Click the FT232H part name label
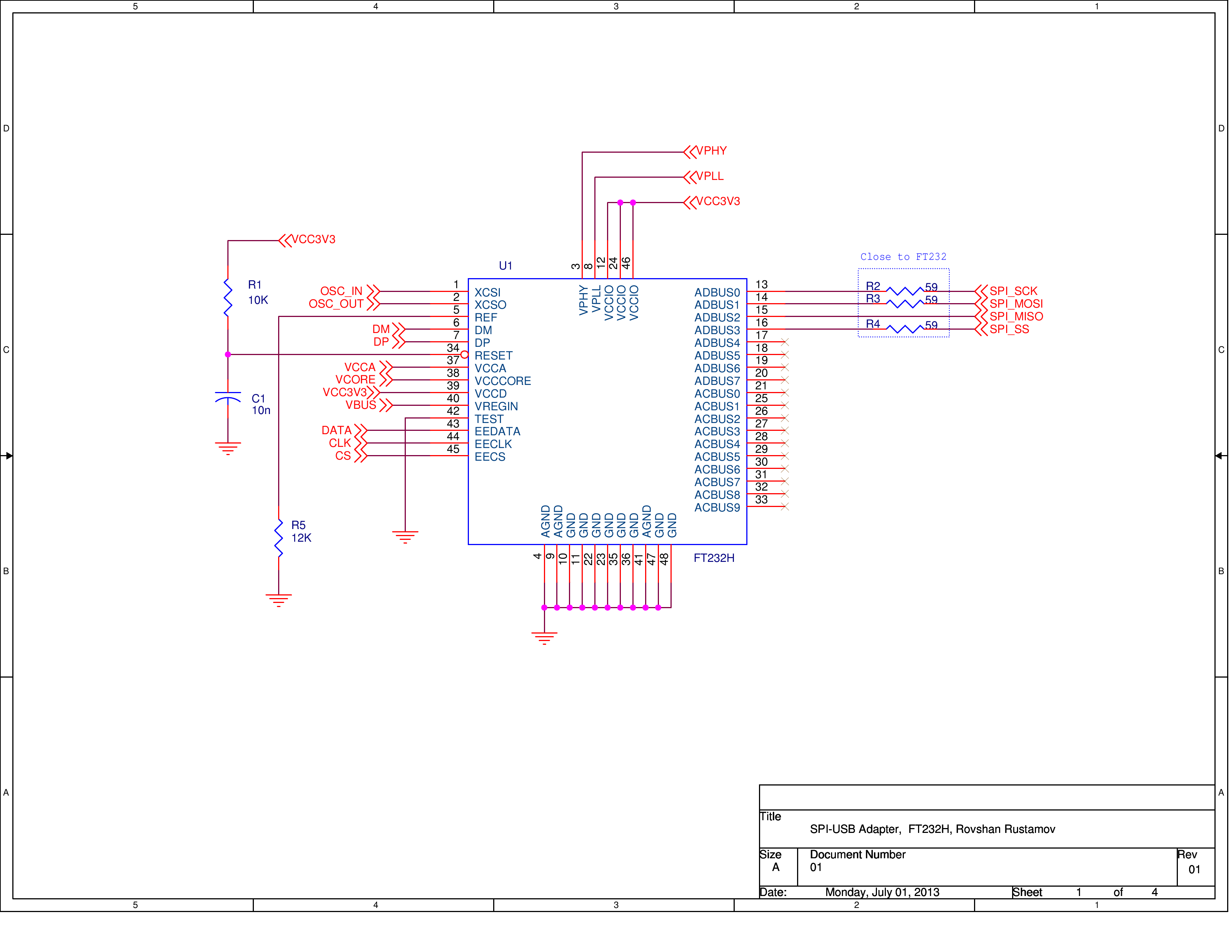 pos(713,558)
